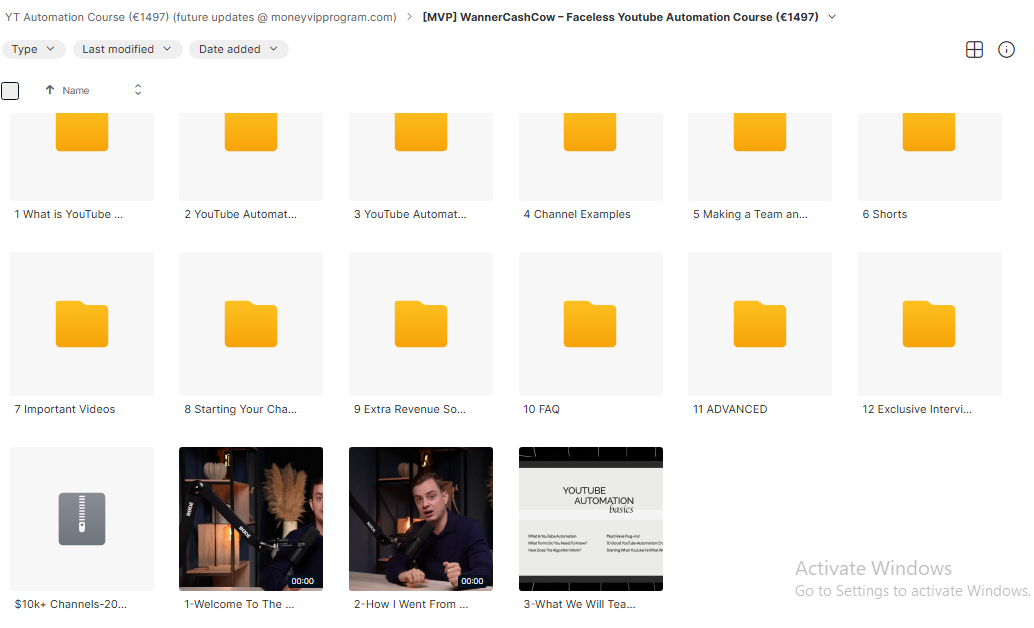Open the '10 FAQ' folder icon
1034x628 pixels.
tap(590, 324)
